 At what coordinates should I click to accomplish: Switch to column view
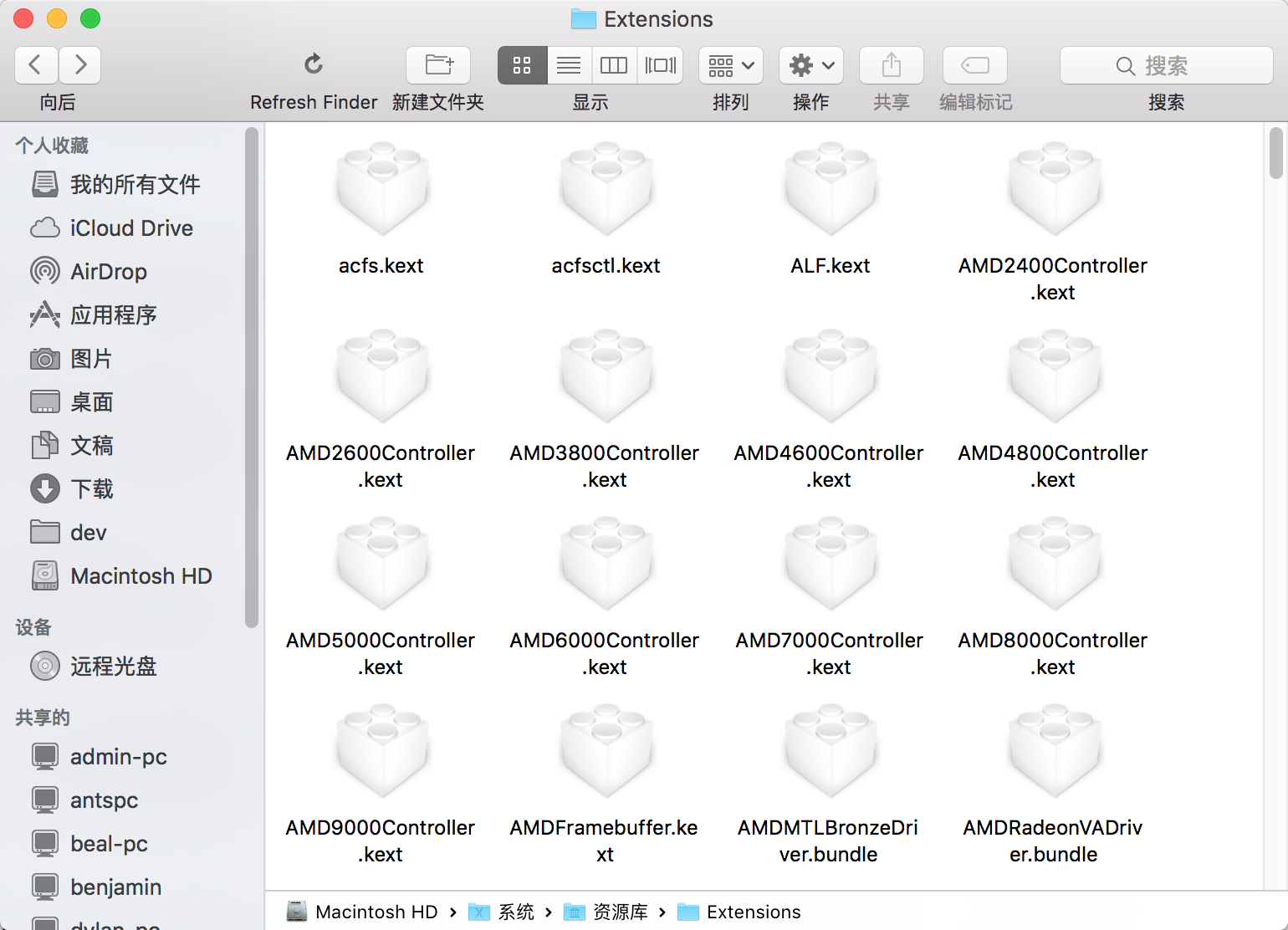[x=614, y=65]
